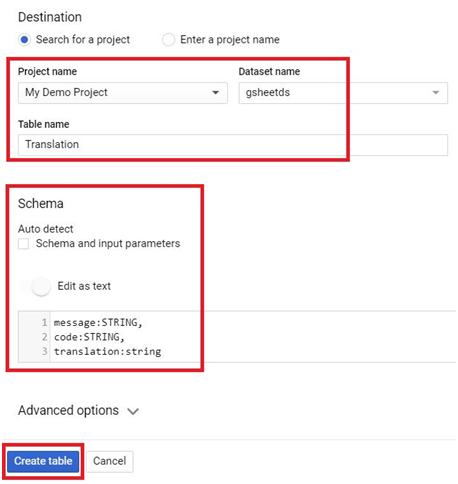Click line number 3 in schema gutter

45,351
